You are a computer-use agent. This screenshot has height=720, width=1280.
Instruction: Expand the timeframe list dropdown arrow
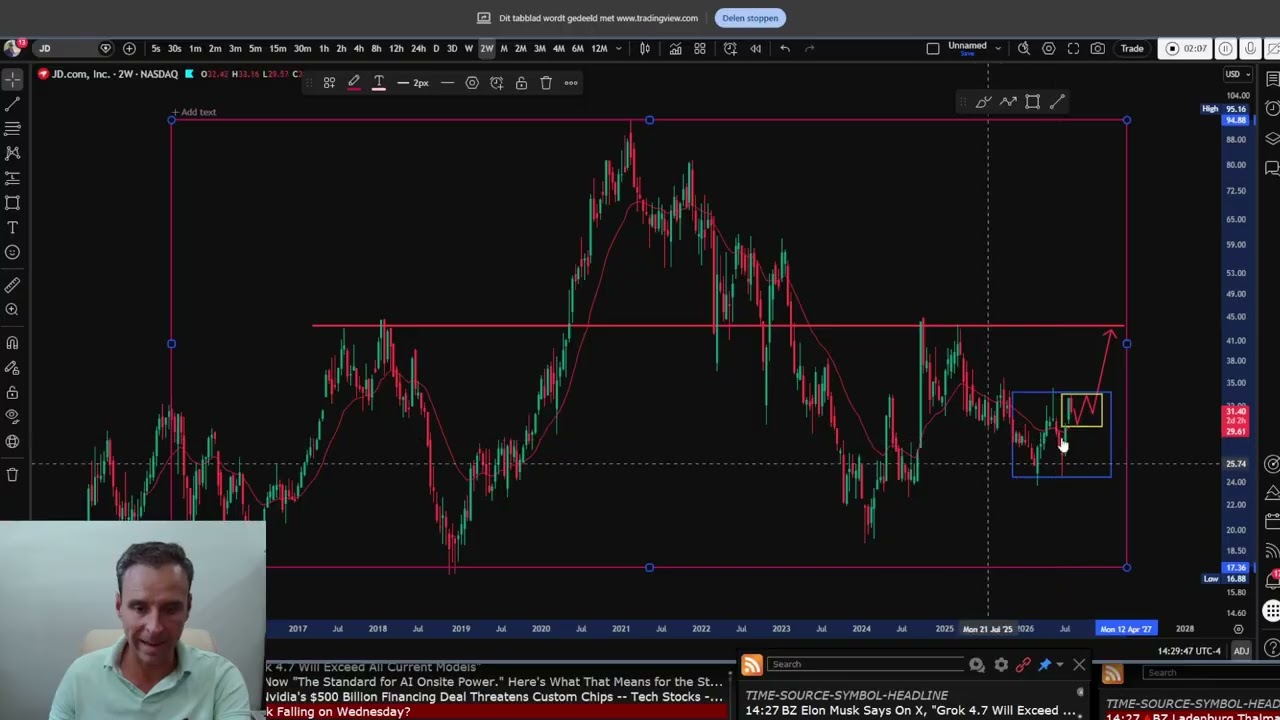coord(618,49)
